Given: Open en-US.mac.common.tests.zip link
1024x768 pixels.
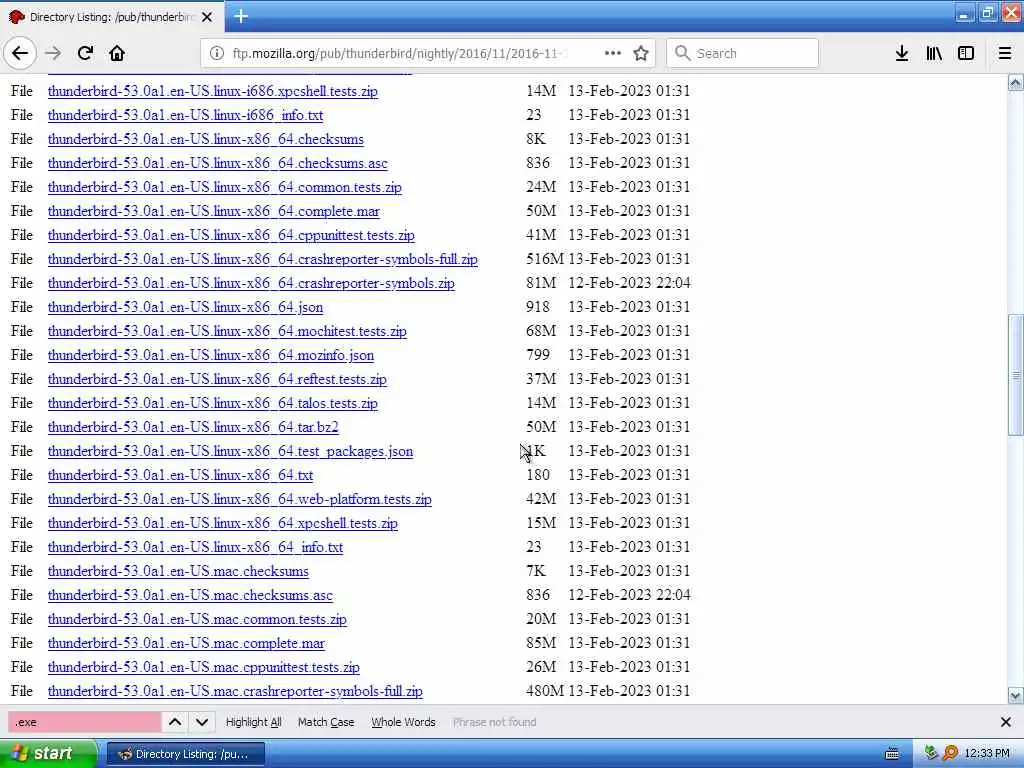Looking at the screenshot, I should pos(197,619).
